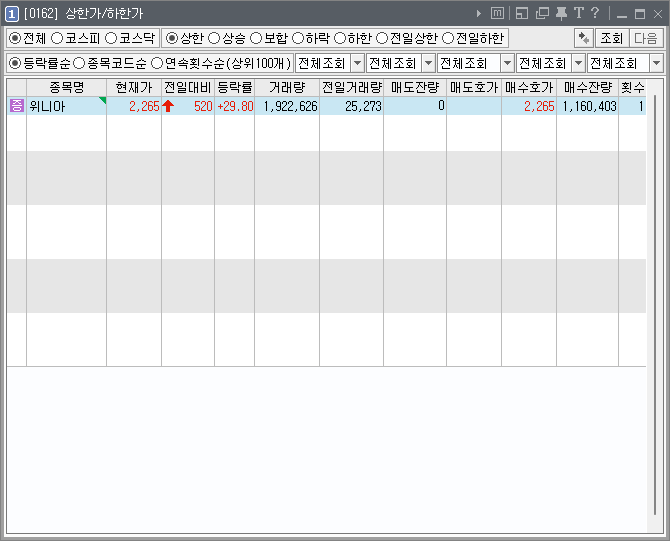Select the 상한 radio button
The height and width of the screenshot is (541, 670).
172,38
